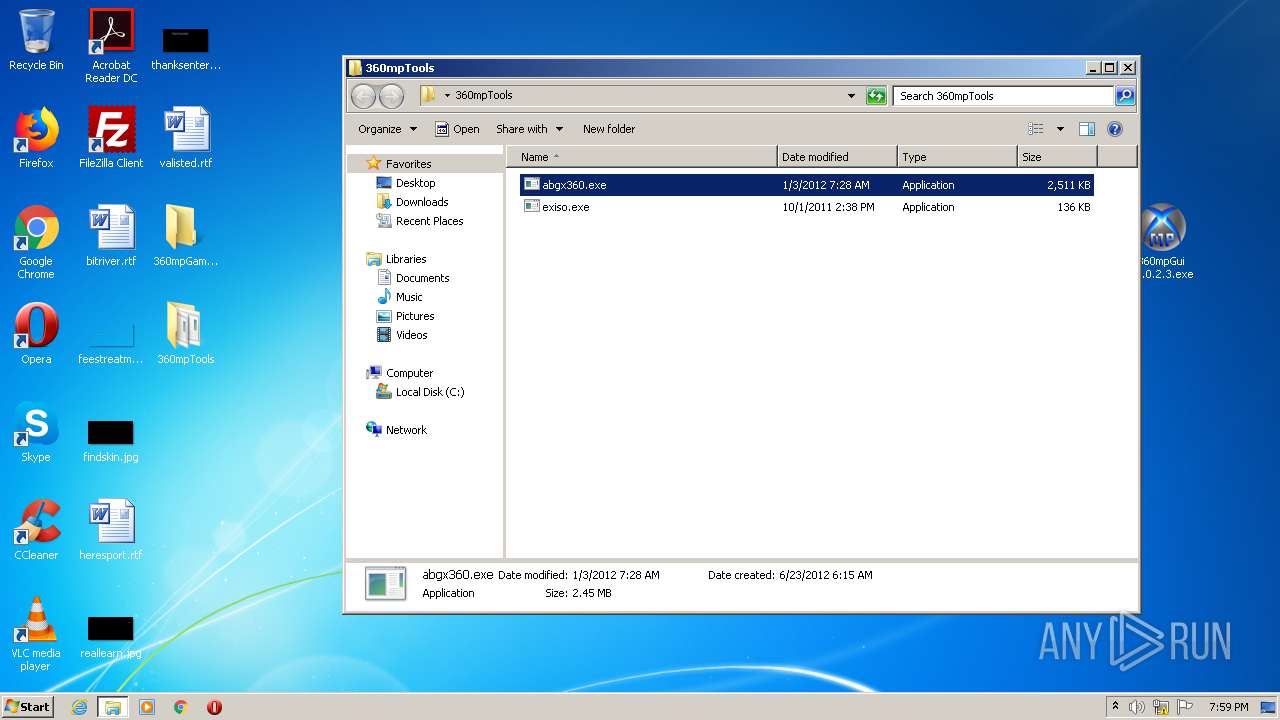Click the search magnifier icon

pyautogui.click(x=1125, y=96)
